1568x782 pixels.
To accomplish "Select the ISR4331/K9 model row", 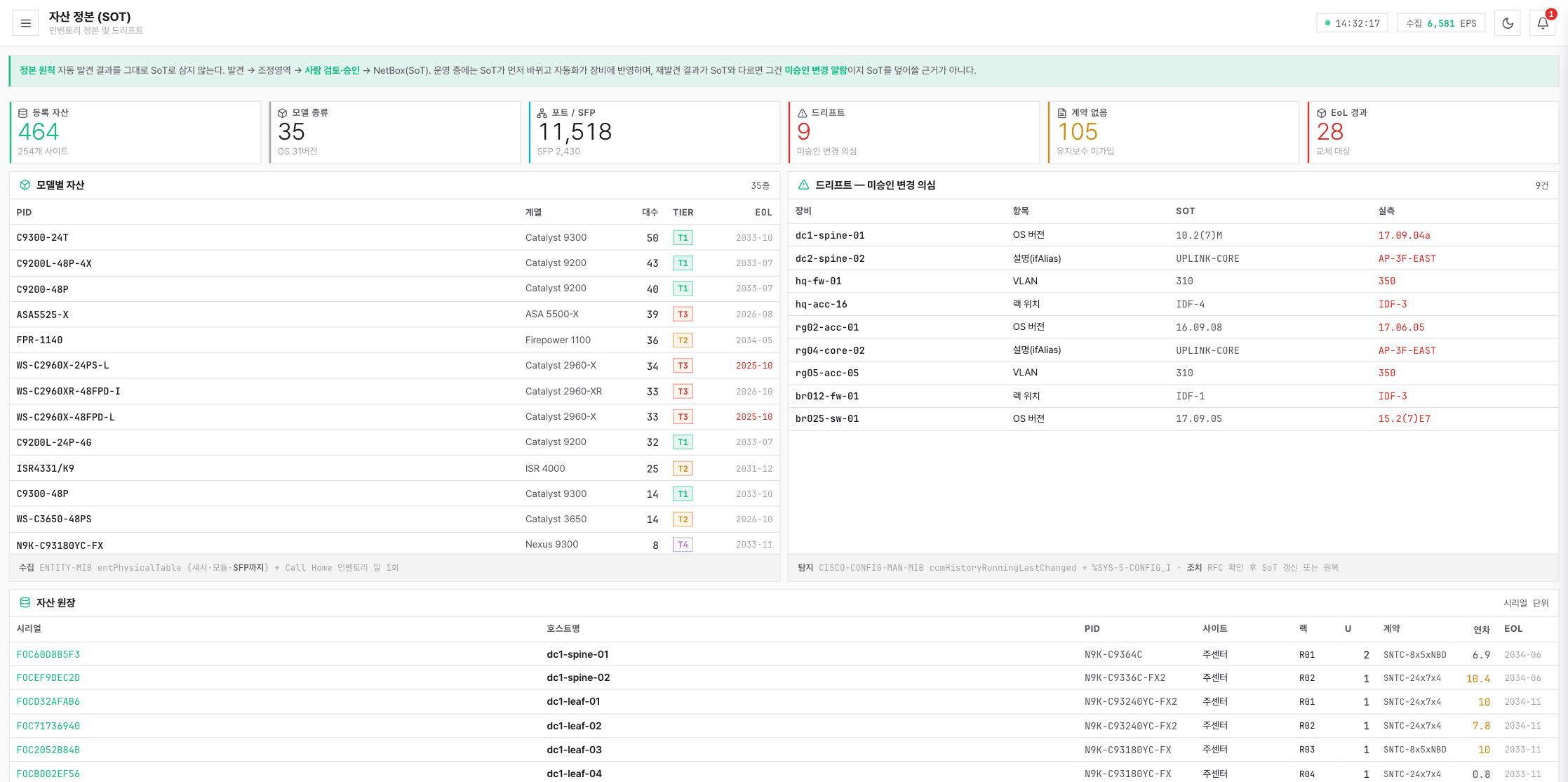I will click(394, 468).
